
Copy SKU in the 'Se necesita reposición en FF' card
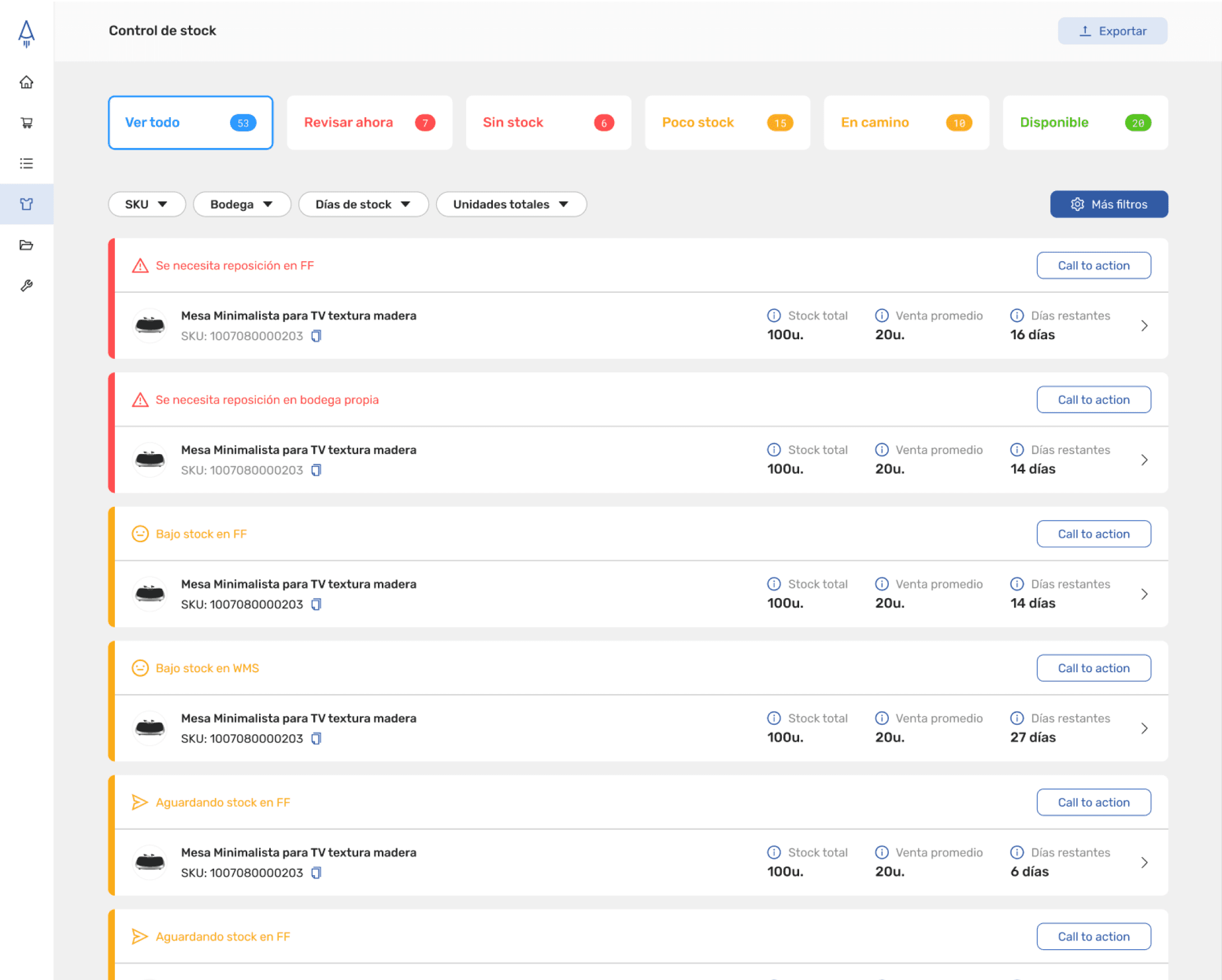(316, 336)
